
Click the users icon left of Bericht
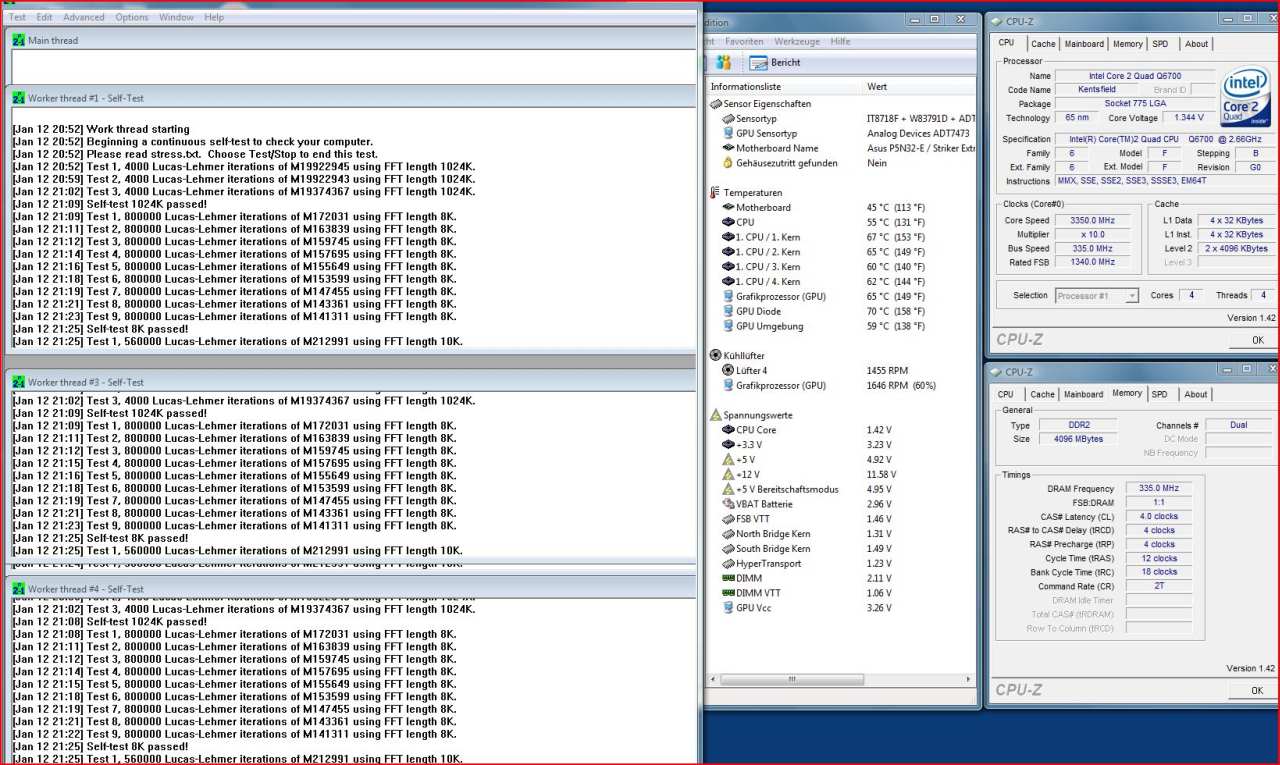(x=724, y=62)
